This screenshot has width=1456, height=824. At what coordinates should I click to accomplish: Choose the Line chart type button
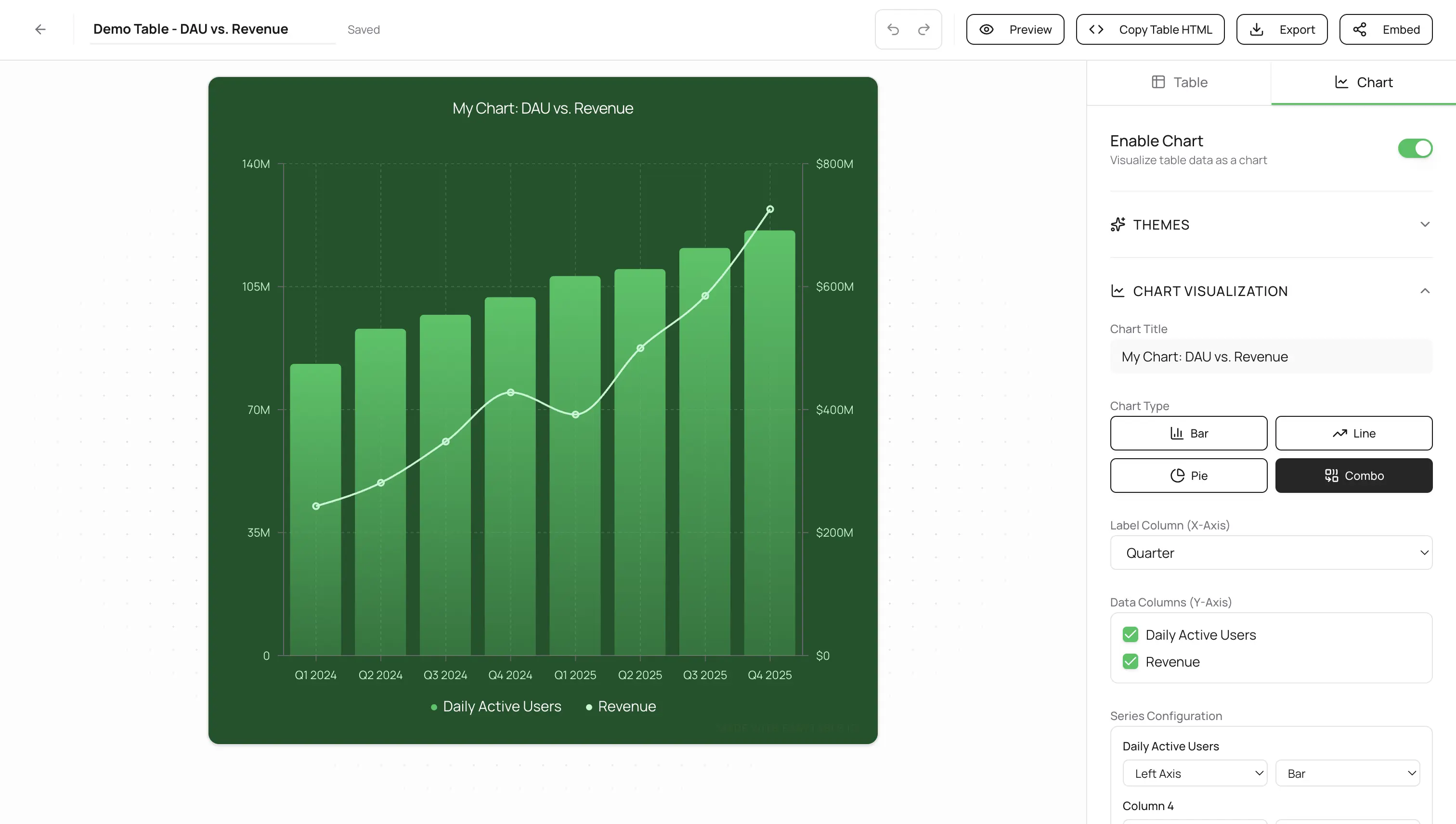[x=1353, y=434]
